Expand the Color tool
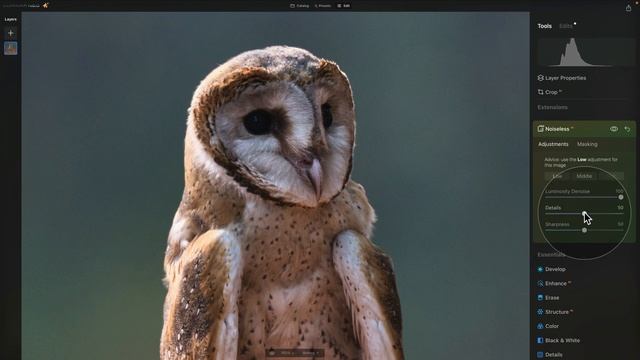Viewport: 640px width, 360px height. pos(552,327)
